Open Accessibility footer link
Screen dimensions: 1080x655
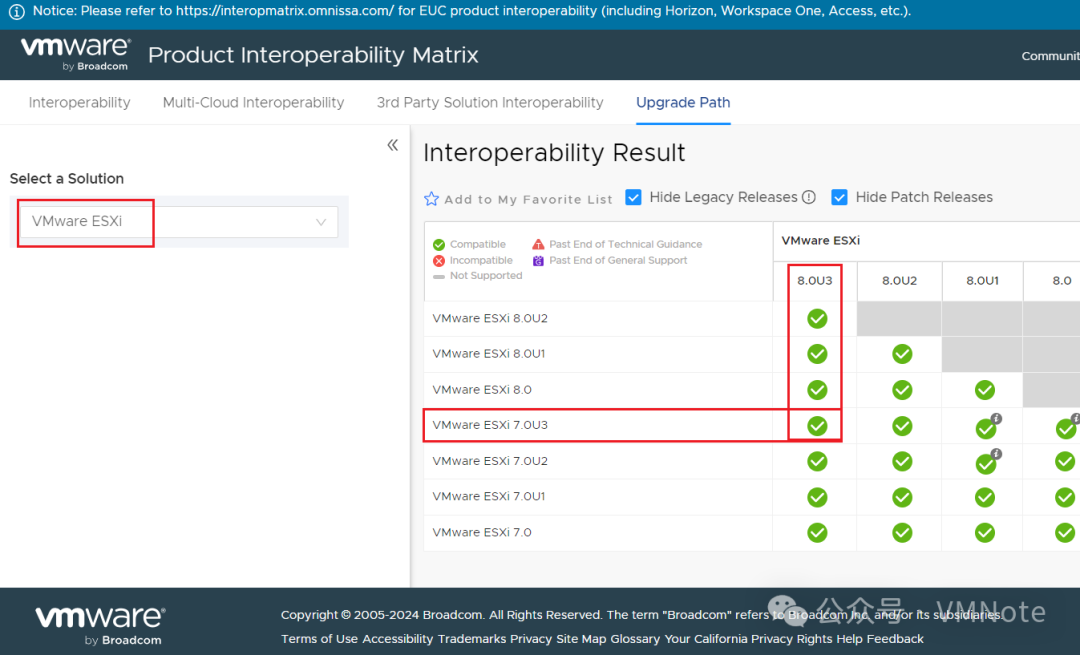click(x=397, y=639)
